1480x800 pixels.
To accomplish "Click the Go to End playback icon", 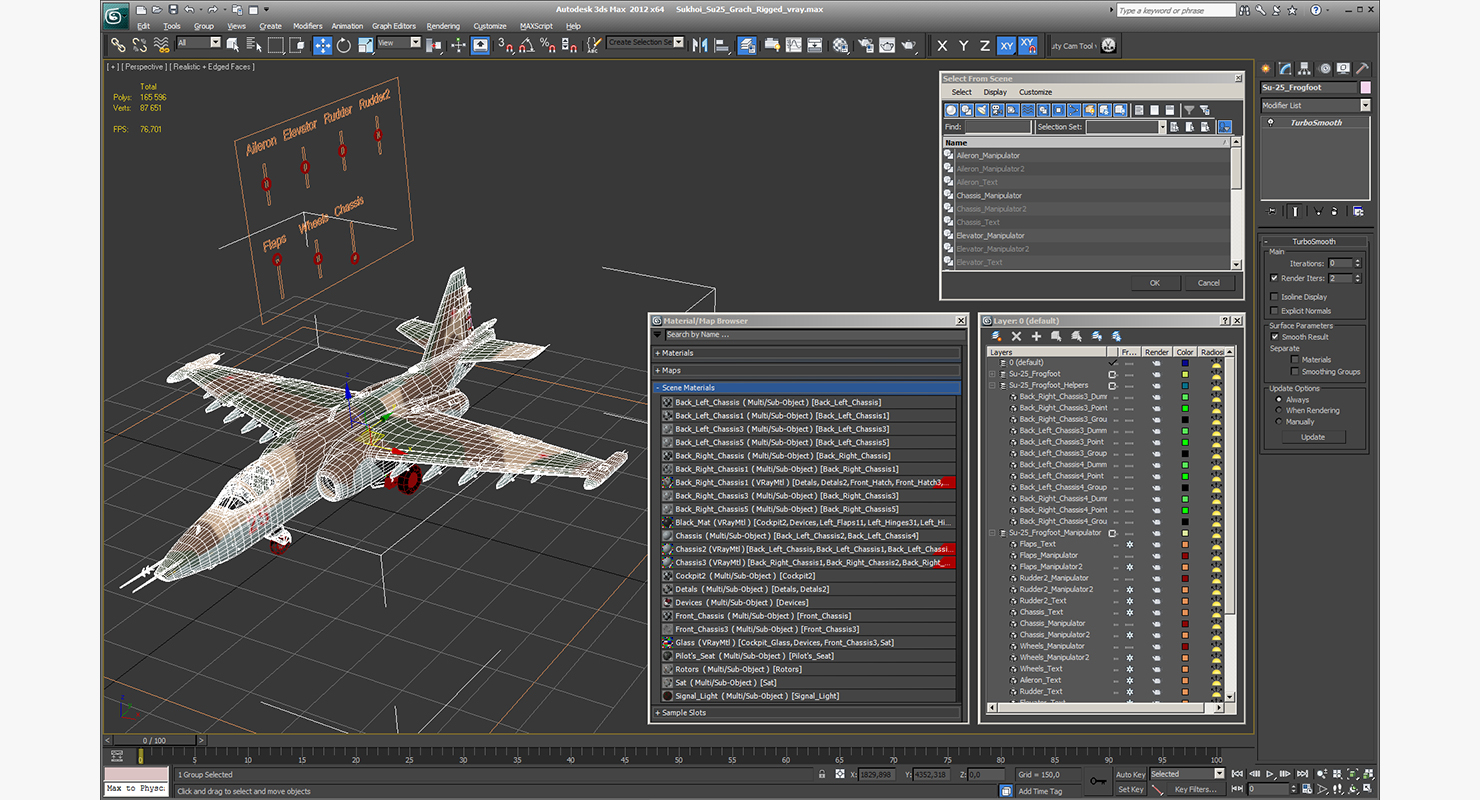I will coord(1302,773).
